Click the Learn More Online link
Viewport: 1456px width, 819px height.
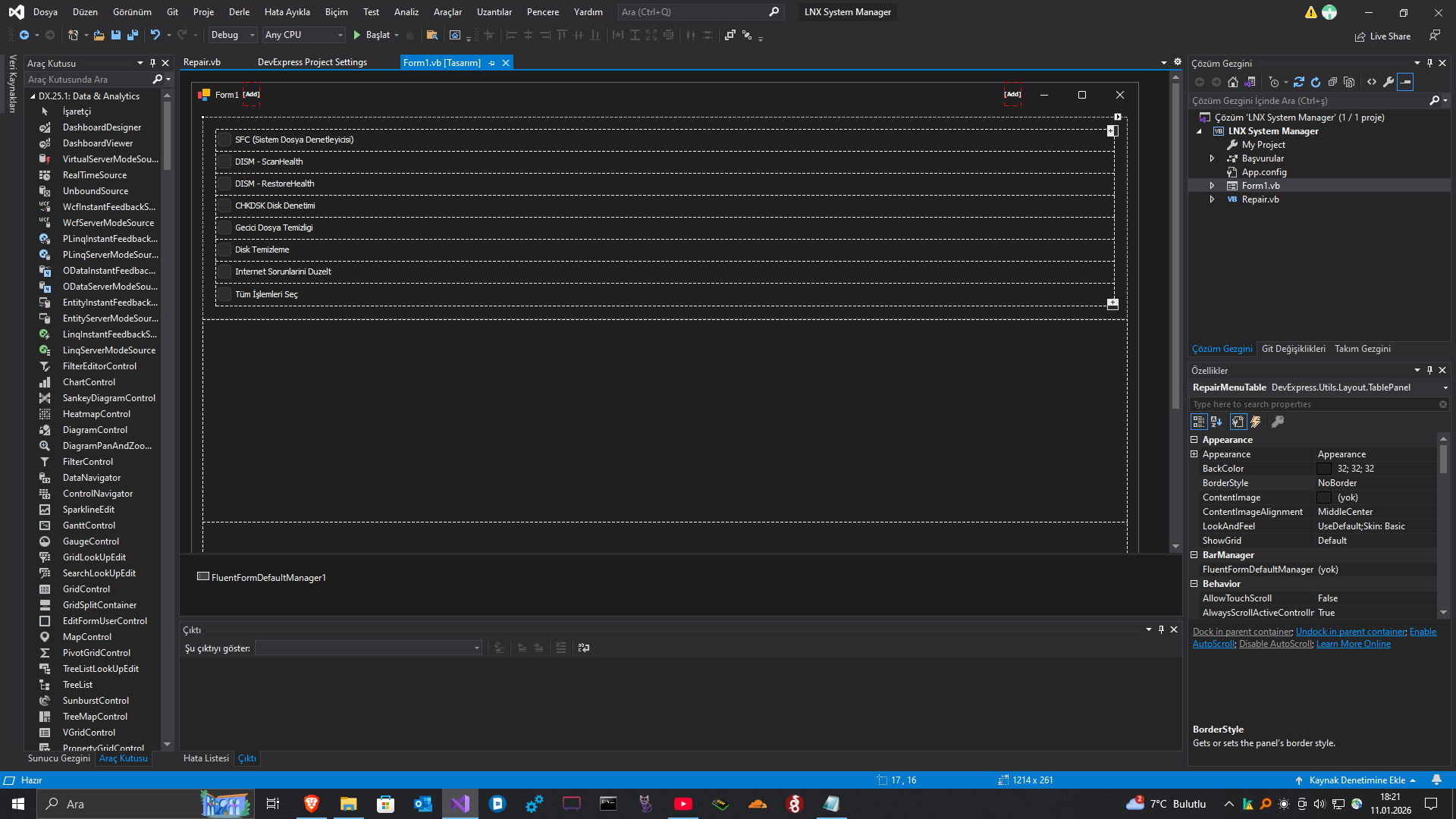pos(1354,644)
